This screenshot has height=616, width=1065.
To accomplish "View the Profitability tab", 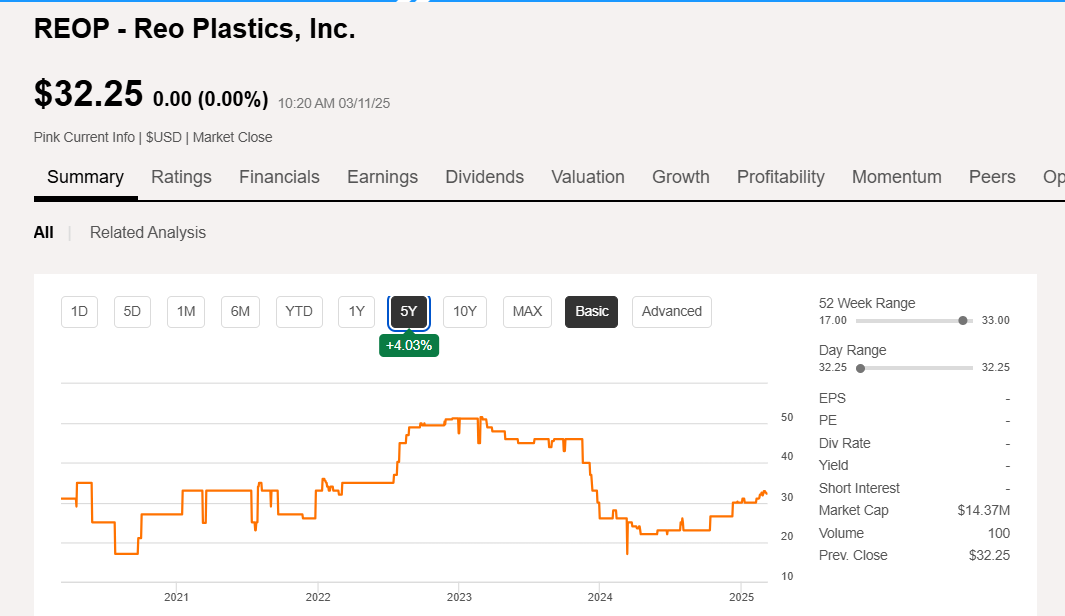I will [780, 177].
